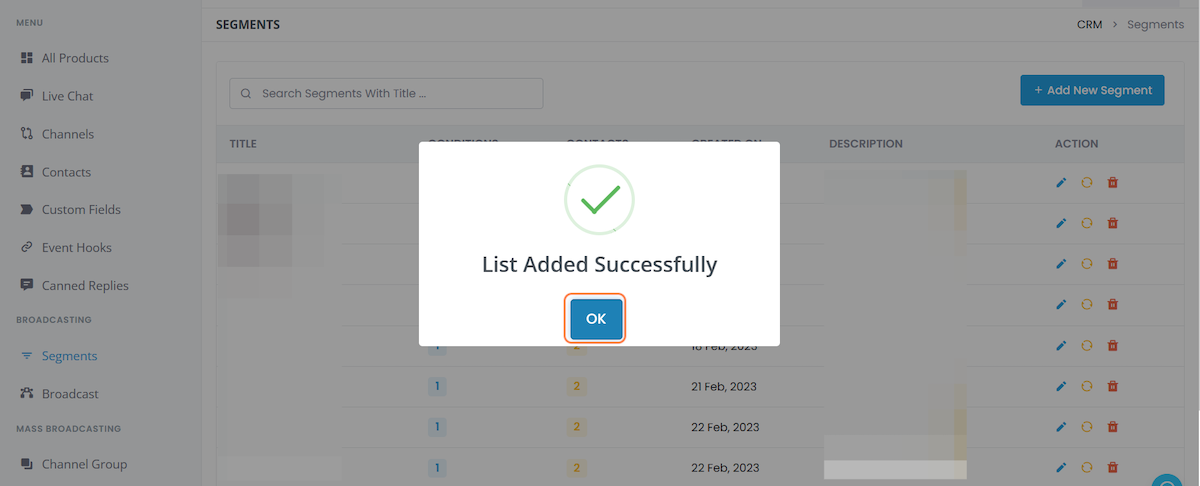Open Broadcast people icon in sidebar
Screen dimensions: 1200x486
(27, 394)
